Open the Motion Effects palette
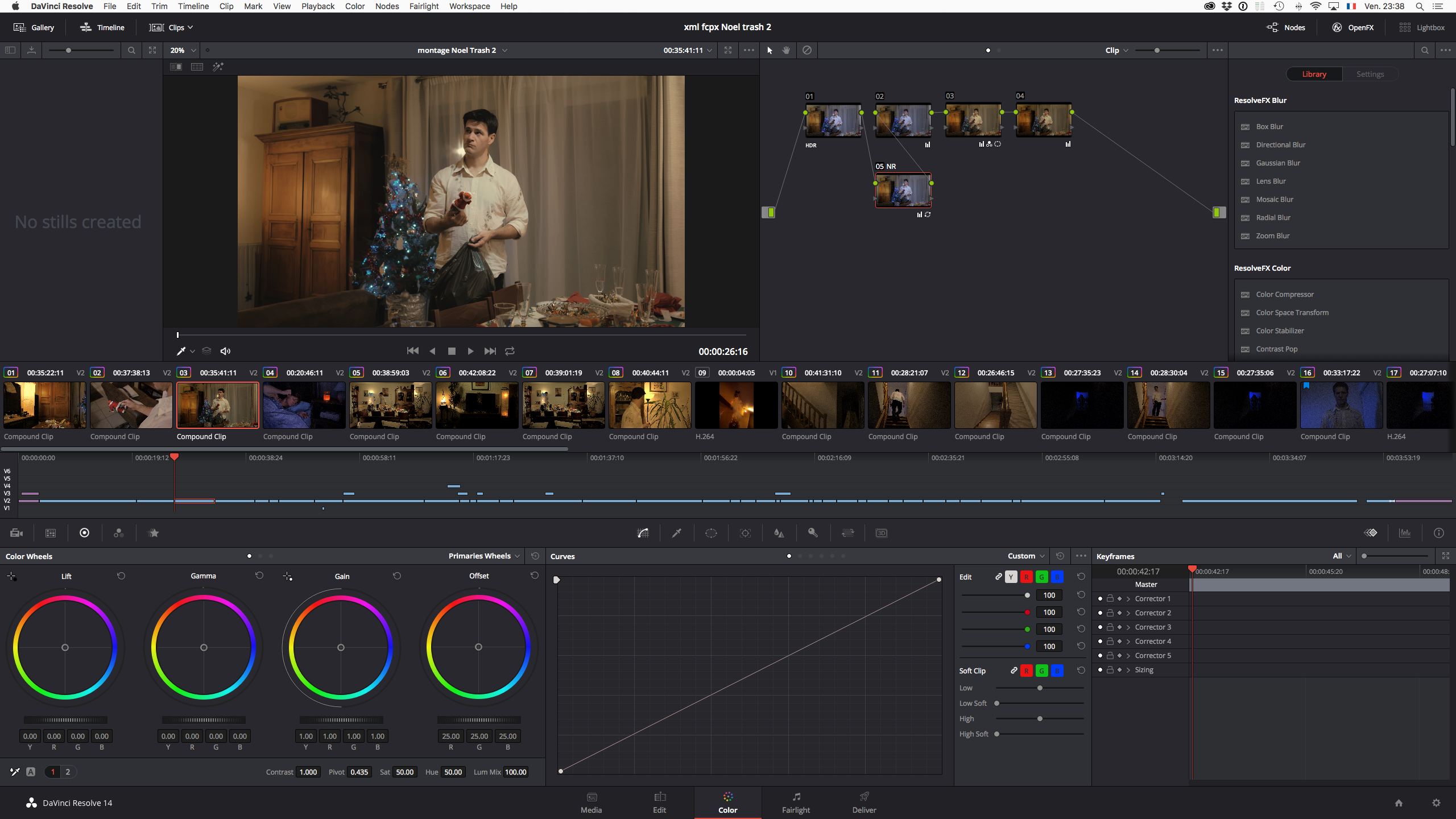Viewport: 1456px width, 819px height. point(154,533)
